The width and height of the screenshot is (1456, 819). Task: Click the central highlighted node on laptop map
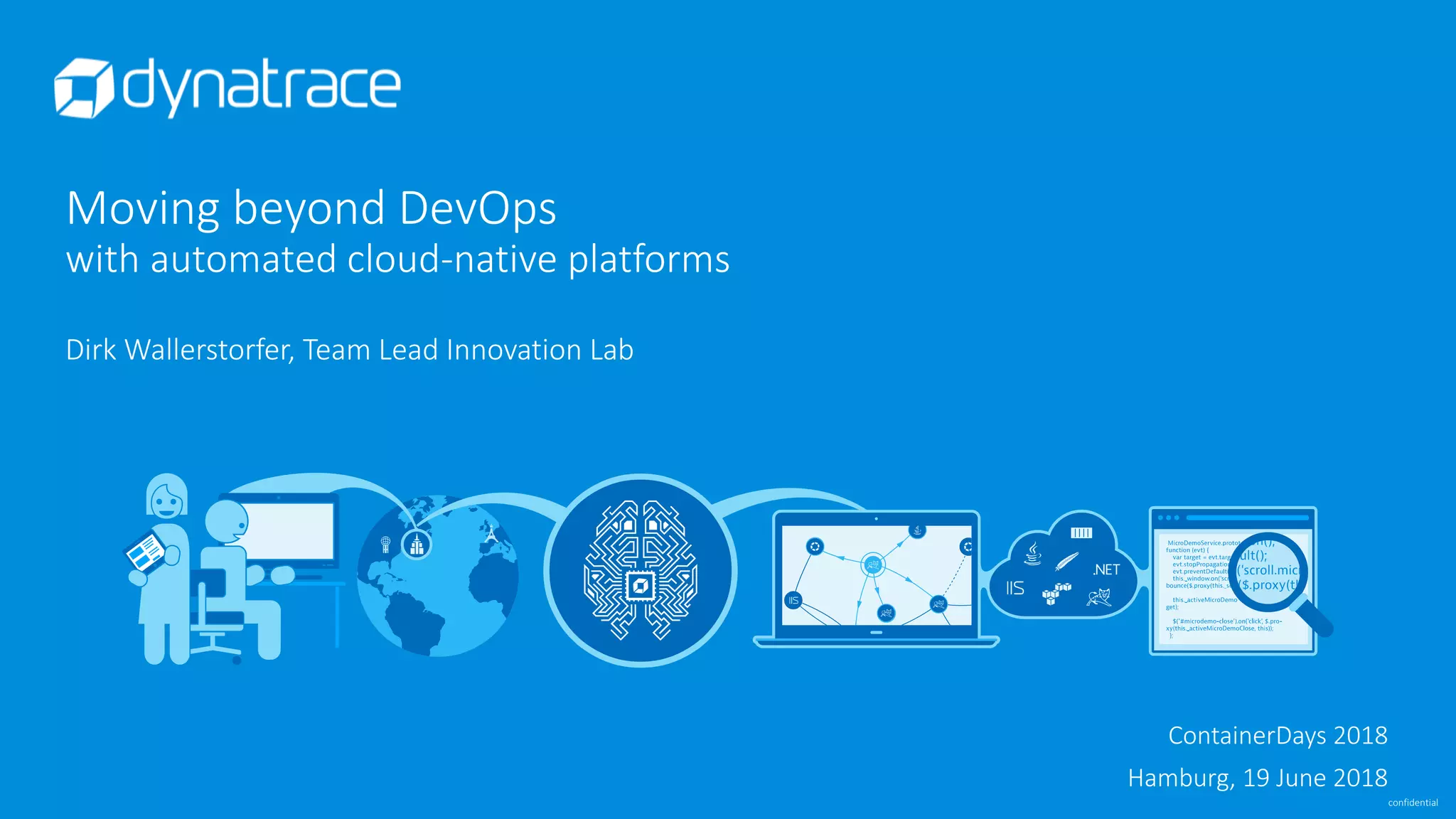(x=873, y=564)
